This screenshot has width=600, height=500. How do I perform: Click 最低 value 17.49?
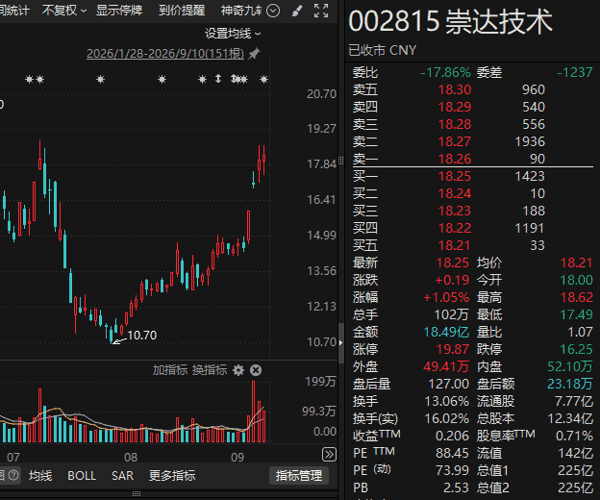(576, 314)
